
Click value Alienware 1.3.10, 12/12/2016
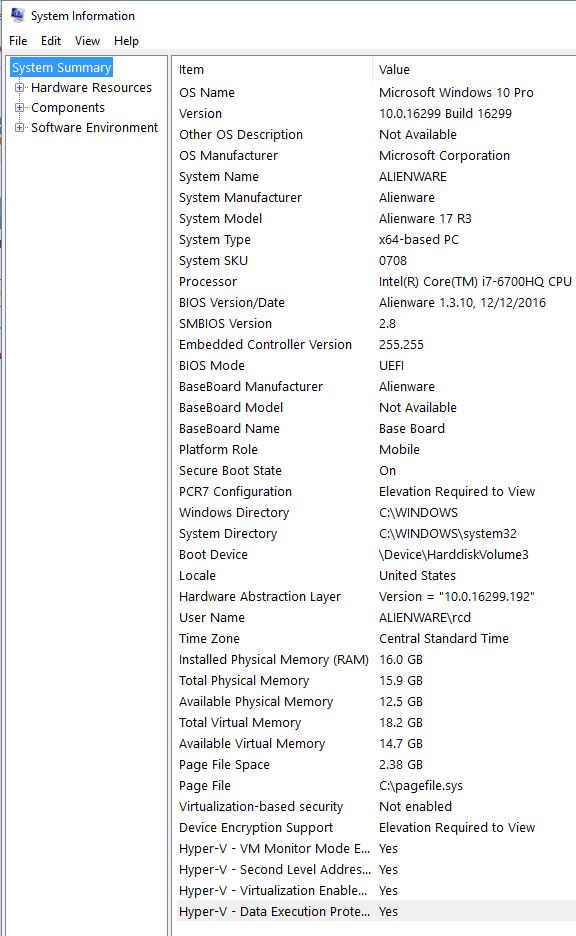point(462,303)
